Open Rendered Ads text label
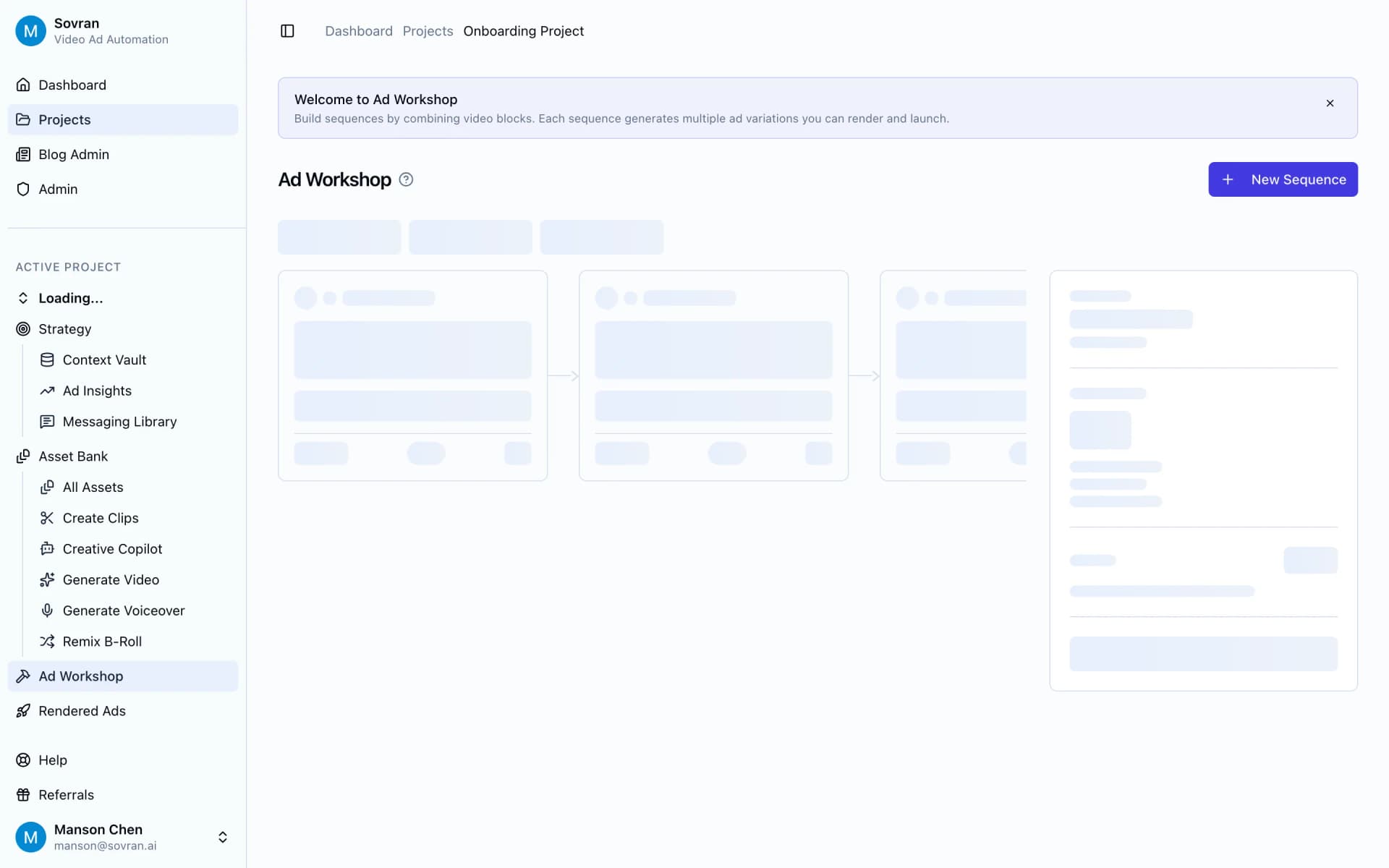 coord(82,711)
